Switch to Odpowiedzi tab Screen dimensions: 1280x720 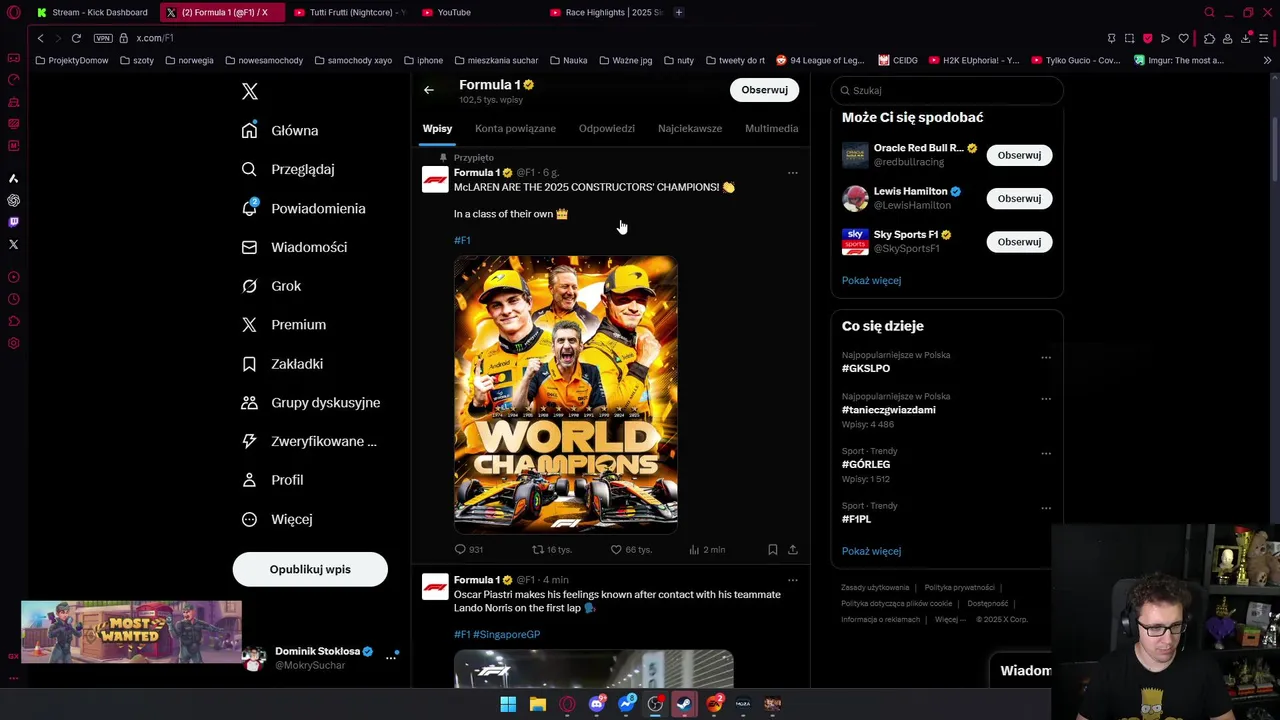tap(606, 128)
